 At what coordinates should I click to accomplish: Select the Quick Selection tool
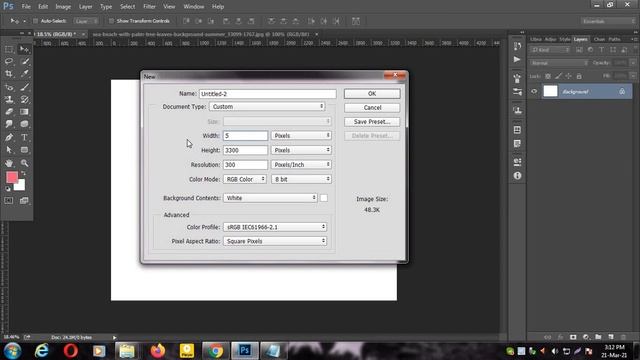coord(24,62)
